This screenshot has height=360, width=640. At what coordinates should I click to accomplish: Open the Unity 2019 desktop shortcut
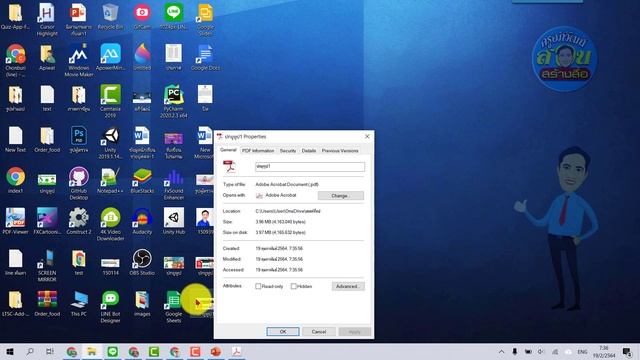[x=110, y=142]
